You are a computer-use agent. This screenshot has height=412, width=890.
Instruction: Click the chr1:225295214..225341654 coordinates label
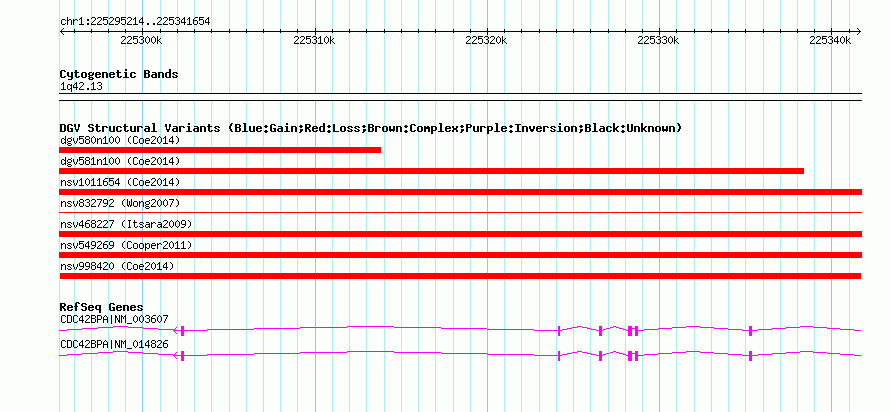pos(135,22)
